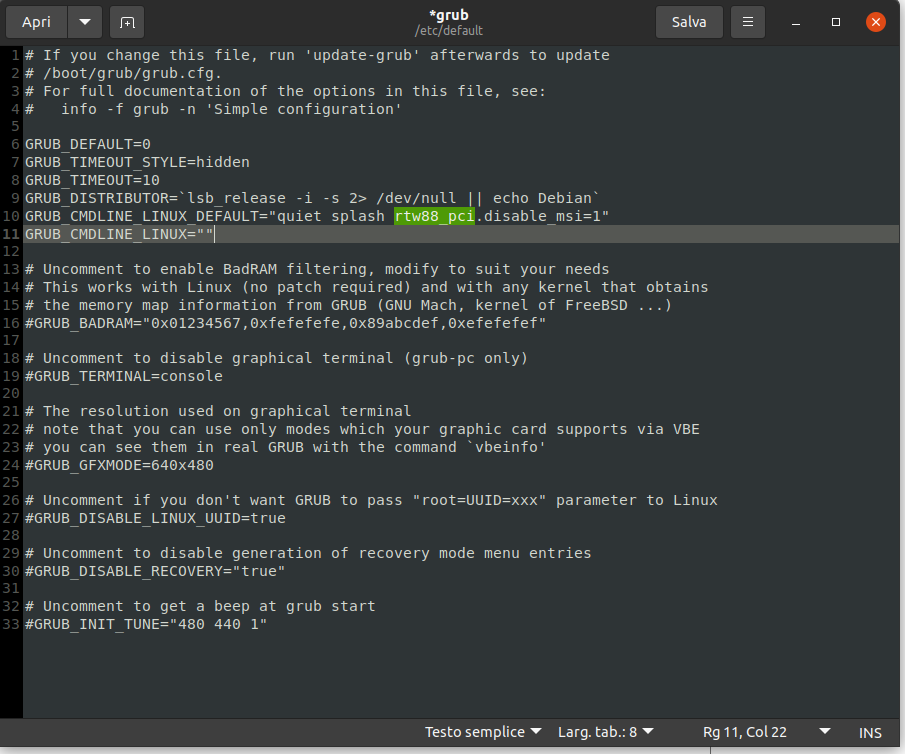Close the grub editor window
905x754 pixels.
point(876,22)
